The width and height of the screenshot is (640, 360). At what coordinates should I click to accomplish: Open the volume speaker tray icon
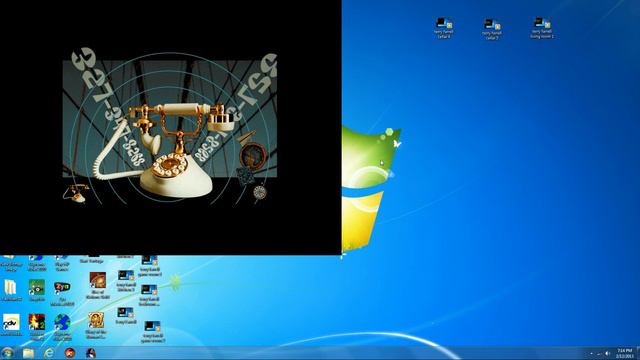607,353
